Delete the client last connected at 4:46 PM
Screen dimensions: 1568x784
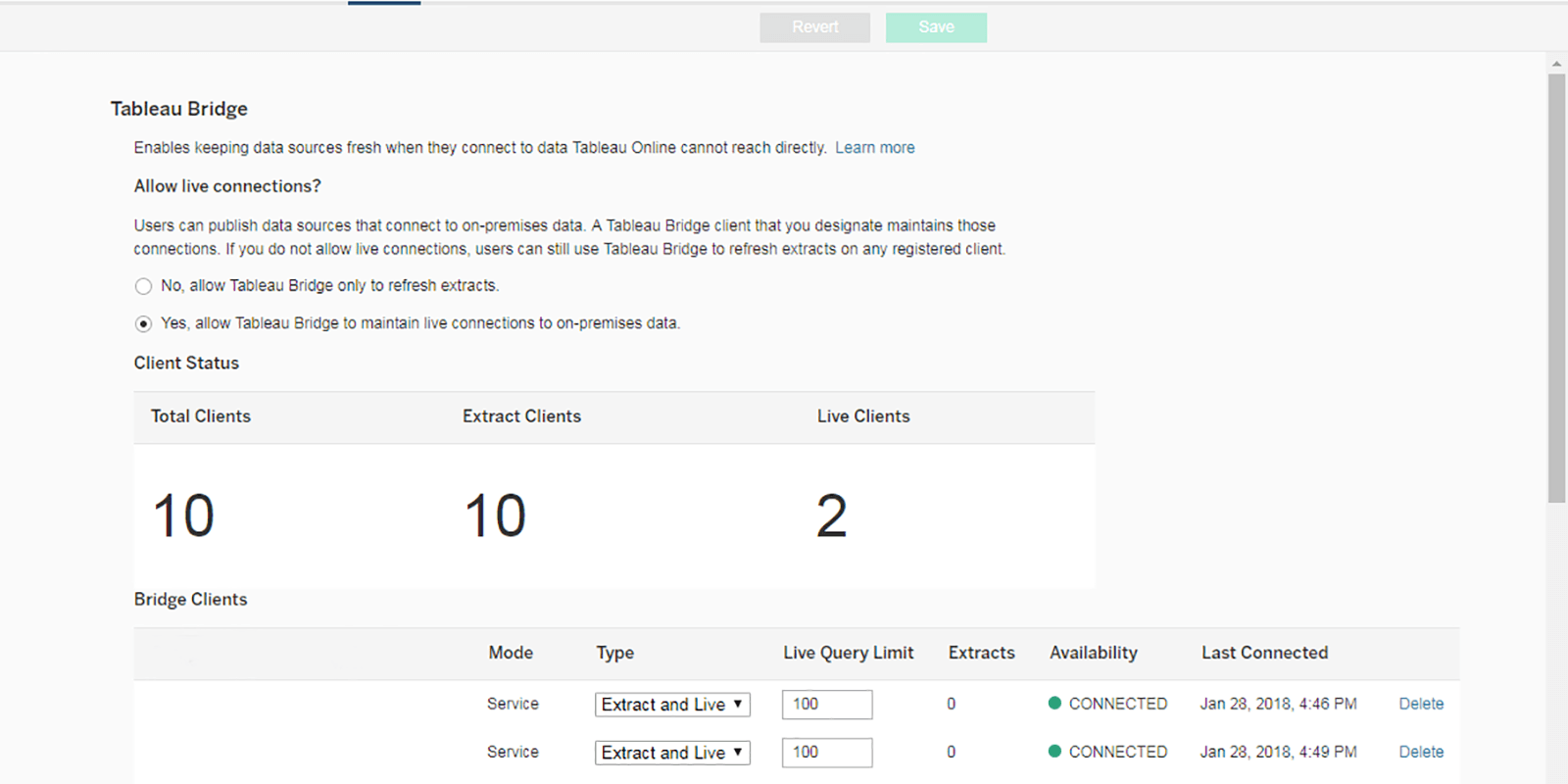pyautogui.click(x=1420, y=704)
